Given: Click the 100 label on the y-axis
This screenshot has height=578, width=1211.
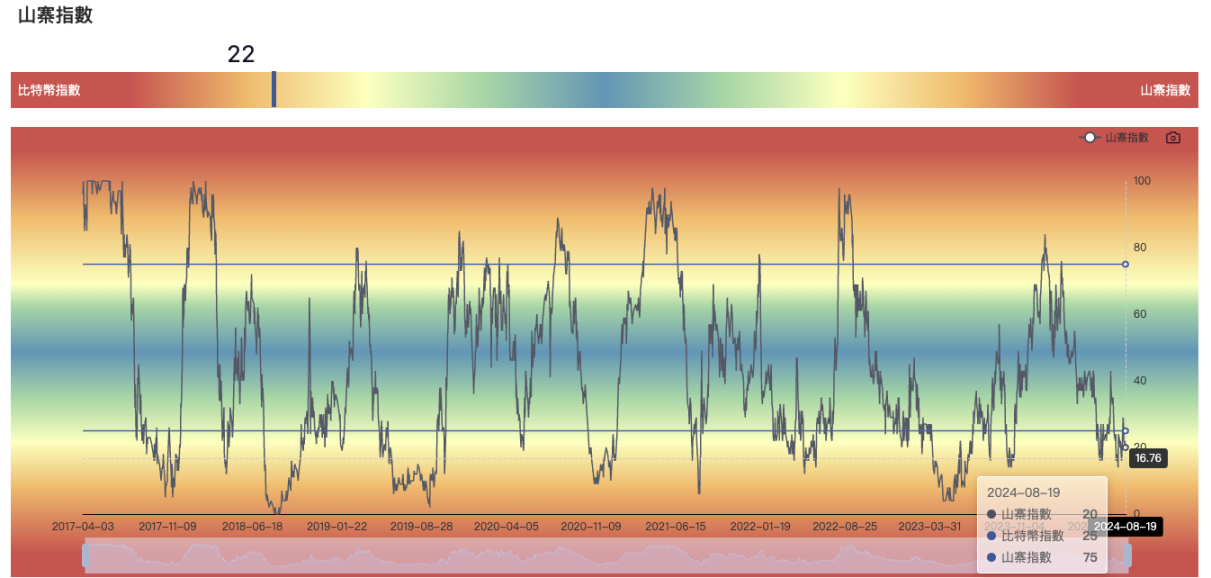Looking at the screenshot, I should coord(1142,181).
